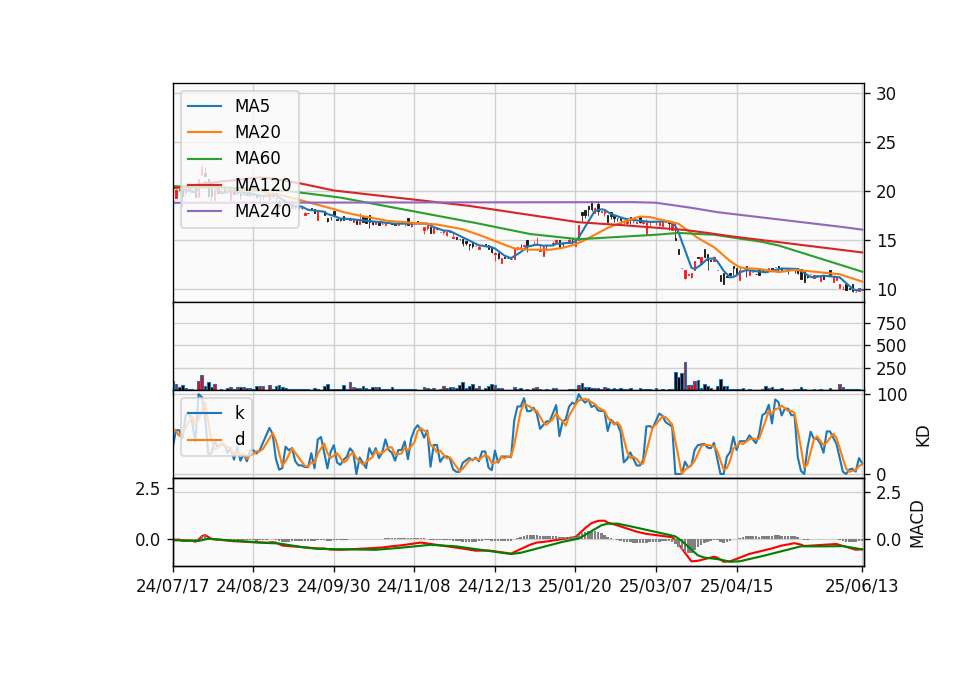Click the MA240 legend label
The image size is (960, 690).
263,211
